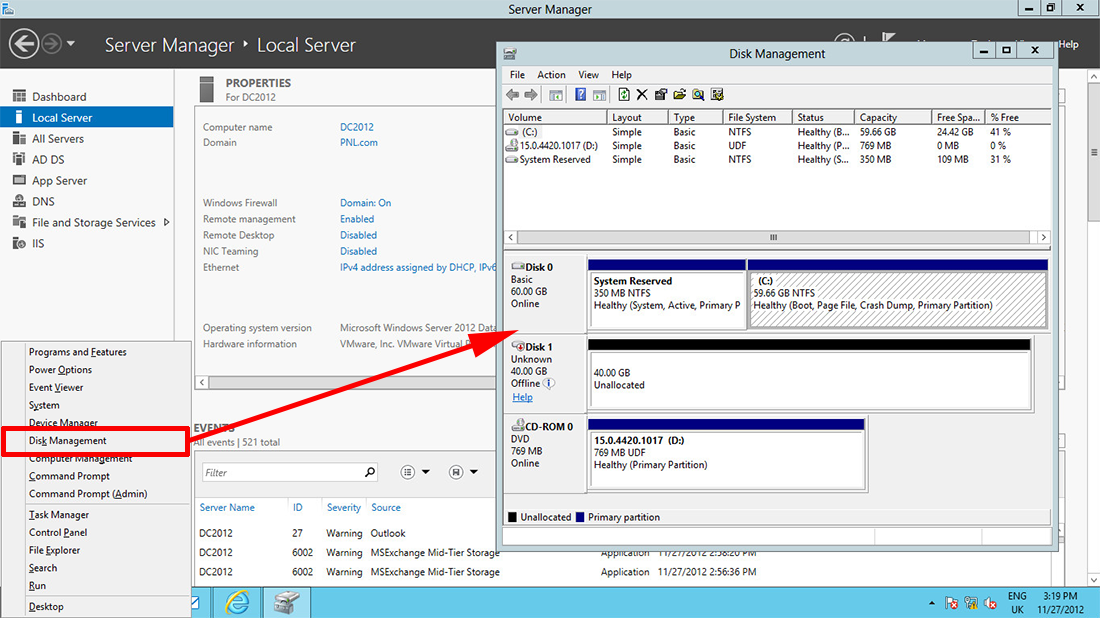Click the settings checklist toolbar icon
Screen dimensions: 1100x618
717,95
